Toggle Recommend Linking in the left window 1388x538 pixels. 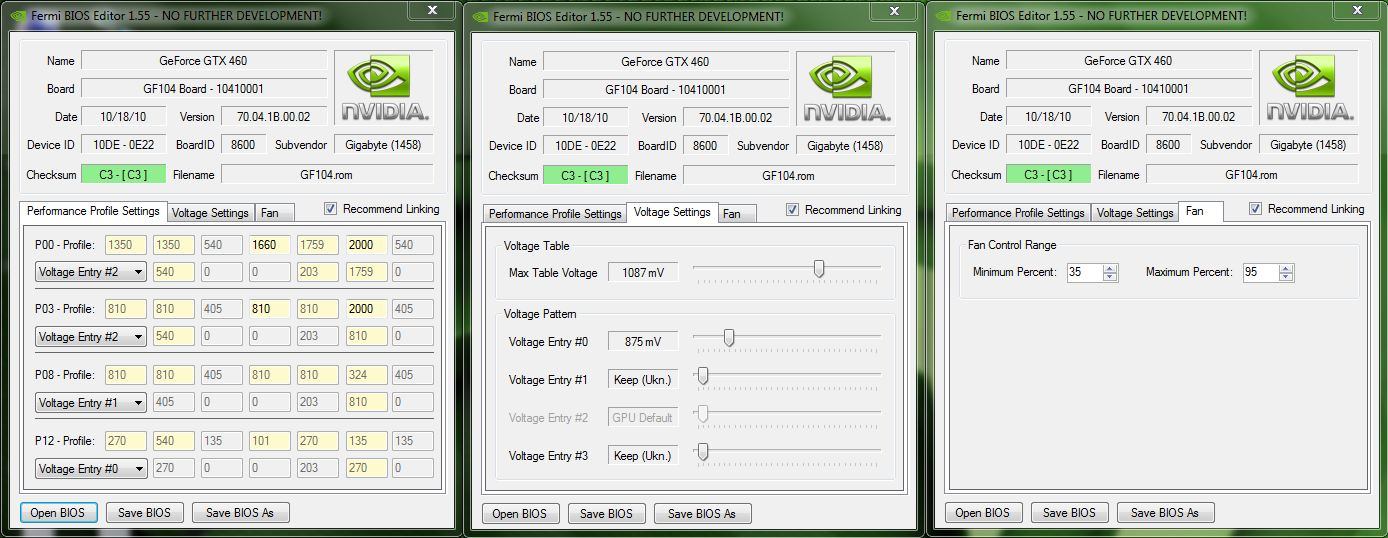click(x=331, y=209)
